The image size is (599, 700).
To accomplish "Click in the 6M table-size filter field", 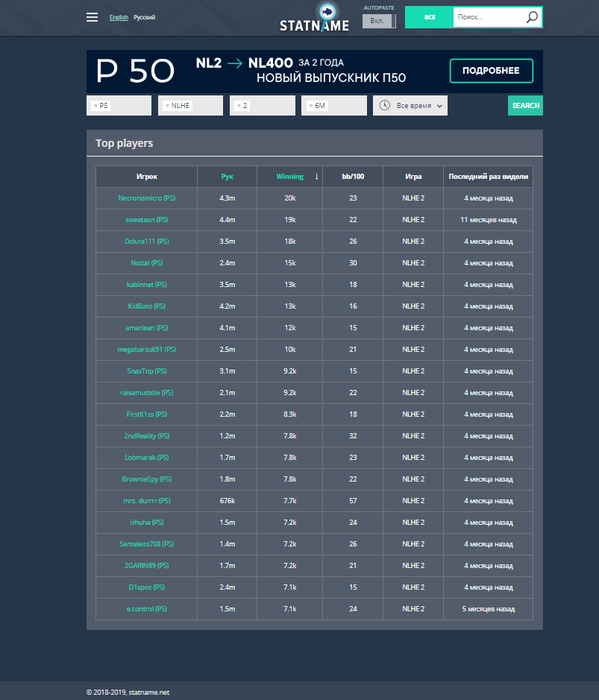I will pyautogui.click(x=334, y=105).
